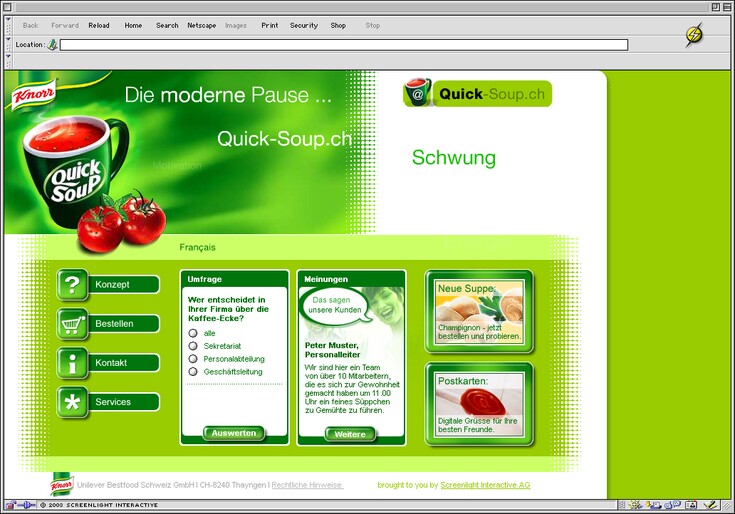Click the Print toolbar button
Viewport: 735px width, 514px height.
(x=270, y=25)
